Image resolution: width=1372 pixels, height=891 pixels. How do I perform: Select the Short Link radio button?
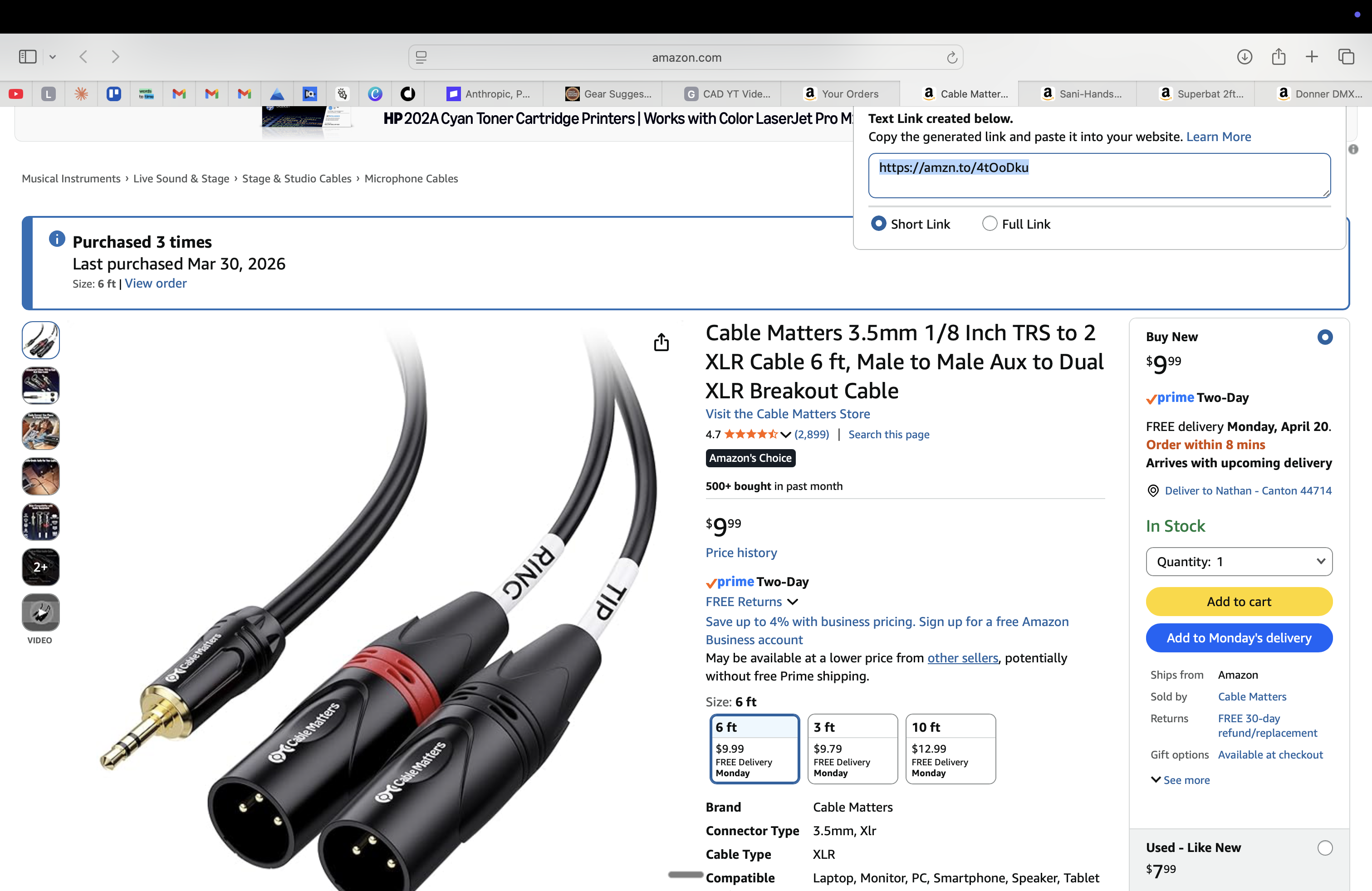878,224
